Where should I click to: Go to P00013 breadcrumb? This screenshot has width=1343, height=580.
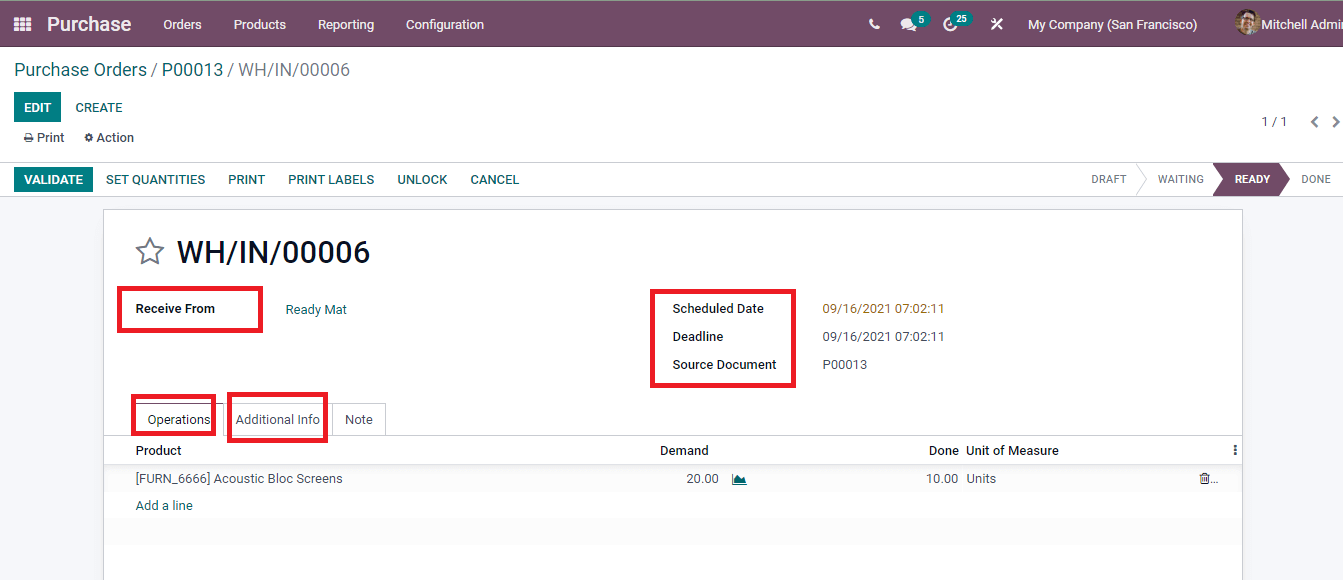coord(192,70)
